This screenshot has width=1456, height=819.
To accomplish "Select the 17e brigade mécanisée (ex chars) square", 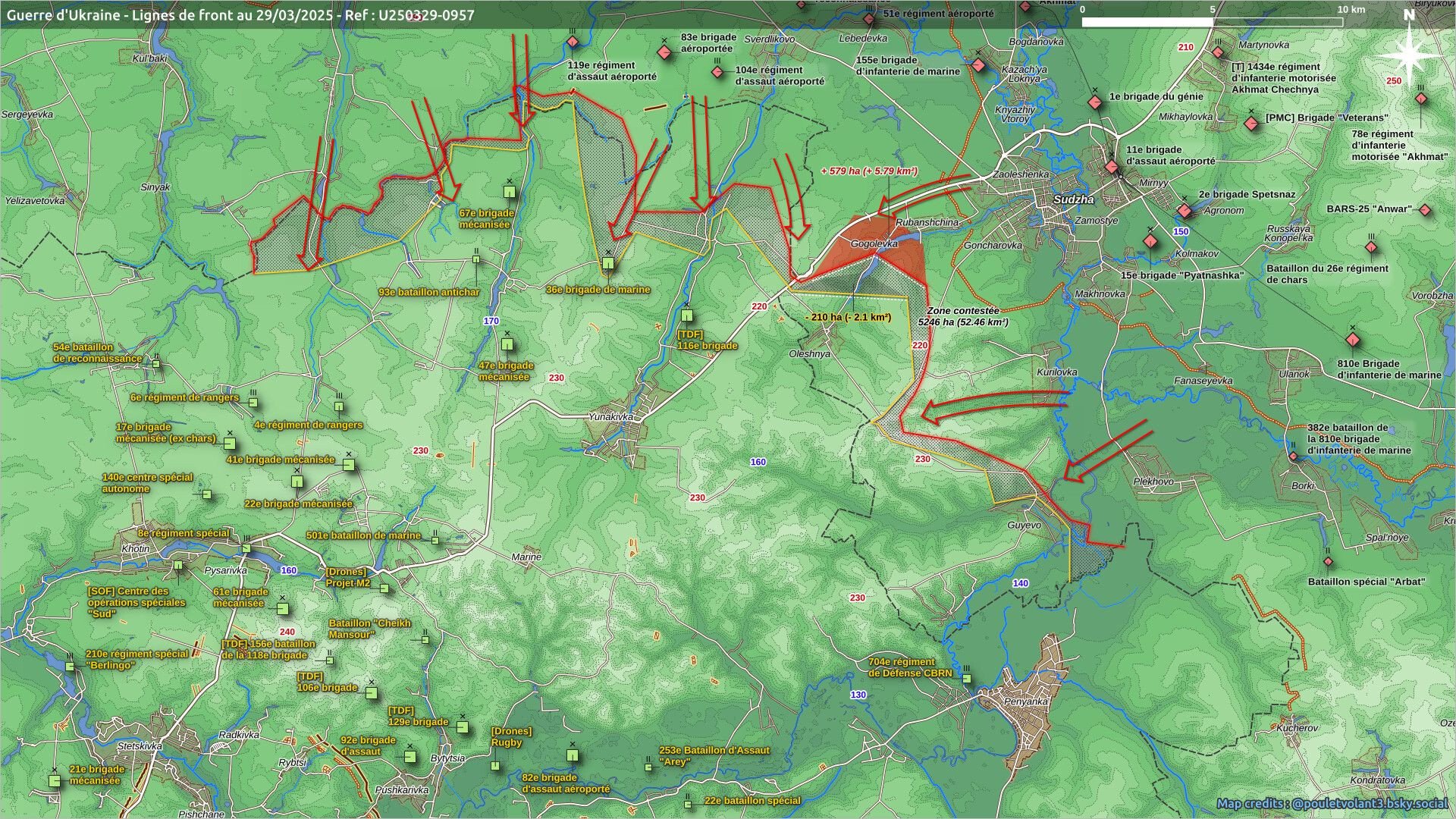I will (229, 444).
